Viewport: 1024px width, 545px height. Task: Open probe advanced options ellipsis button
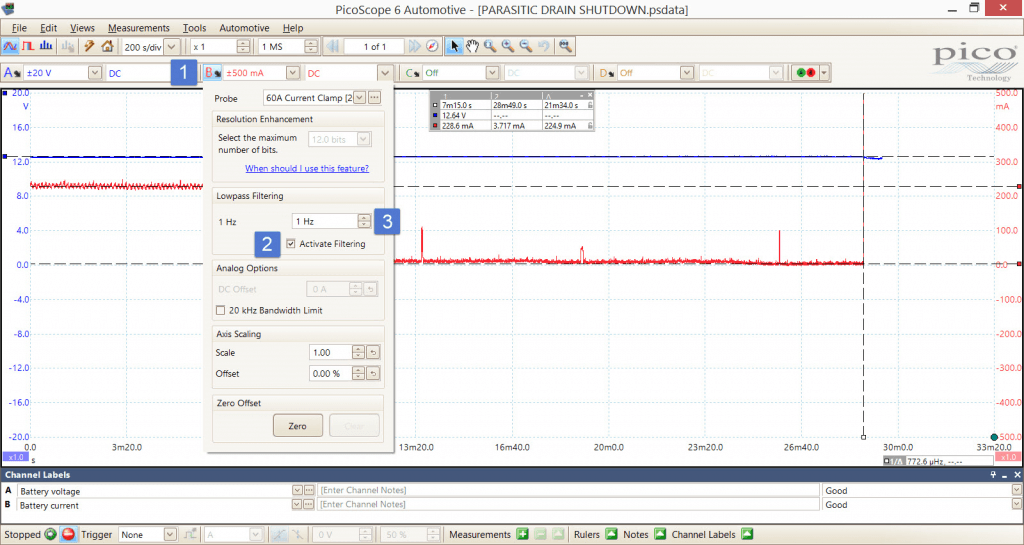[374, 98]
